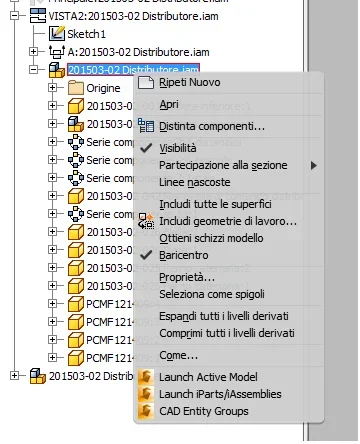
Task: Expand the Origine folder node
Action: click(52, 87)
